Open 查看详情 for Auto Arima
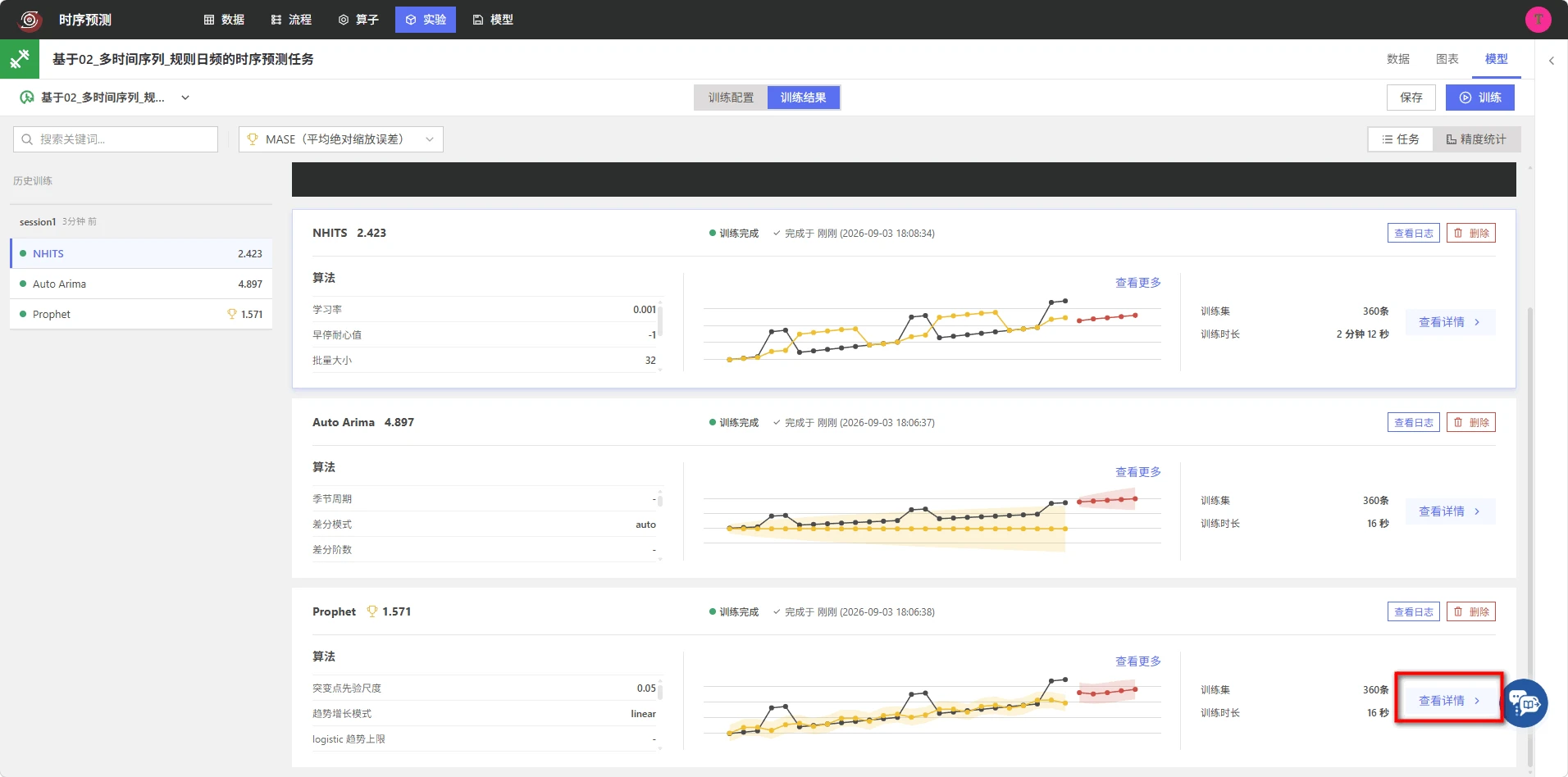The width and height of the screenshot is (1568, 777). [1450, 511]
